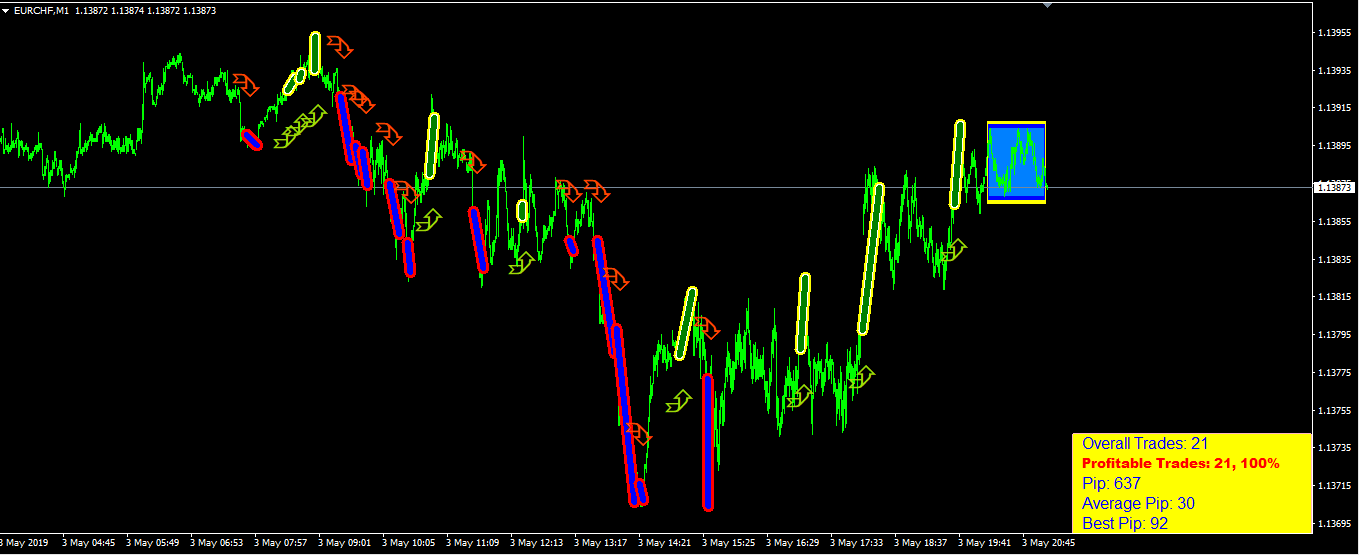Click the '3 May 16:29' time label

point(793,543)
